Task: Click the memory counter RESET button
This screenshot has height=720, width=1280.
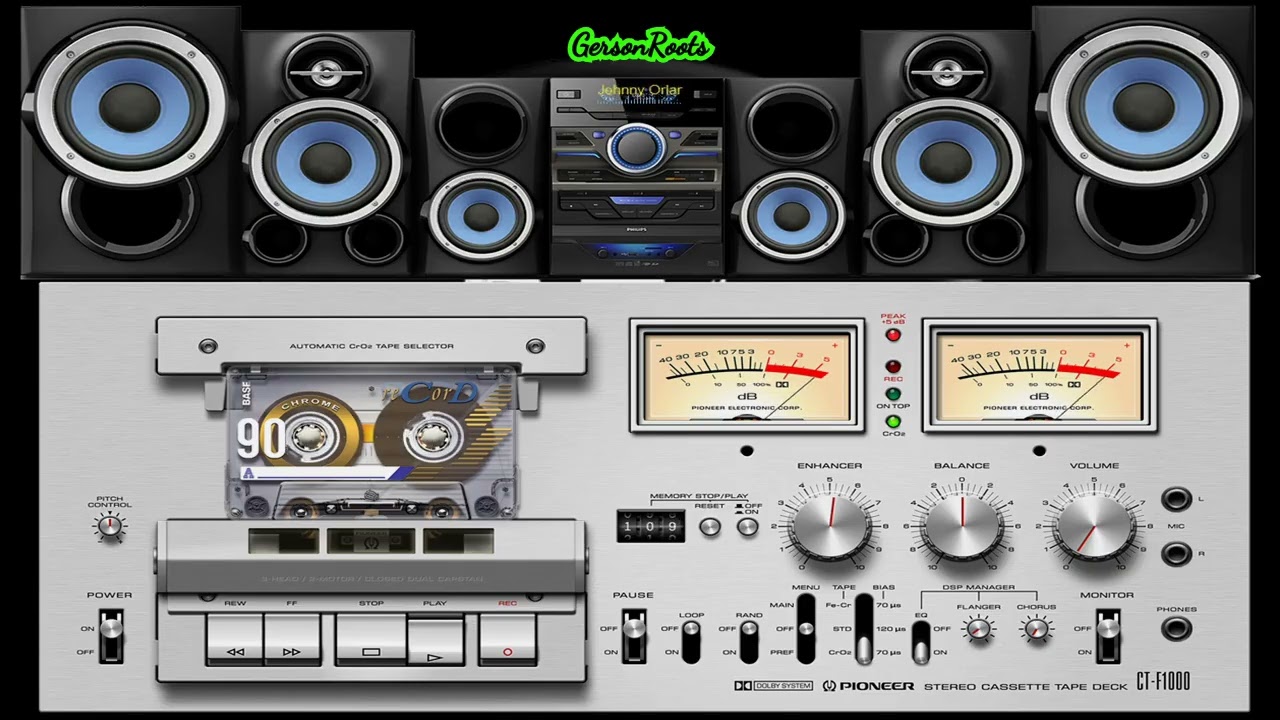Action: 709,526
